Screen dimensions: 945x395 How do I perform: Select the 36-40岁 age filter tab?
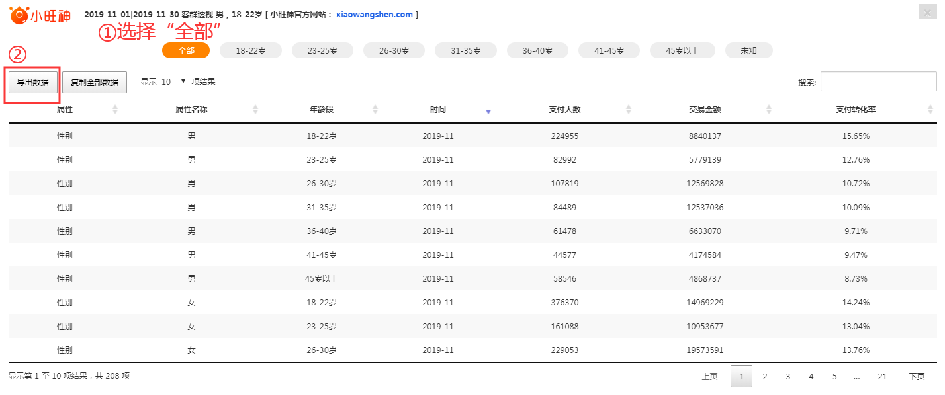(x=538, y=51)
